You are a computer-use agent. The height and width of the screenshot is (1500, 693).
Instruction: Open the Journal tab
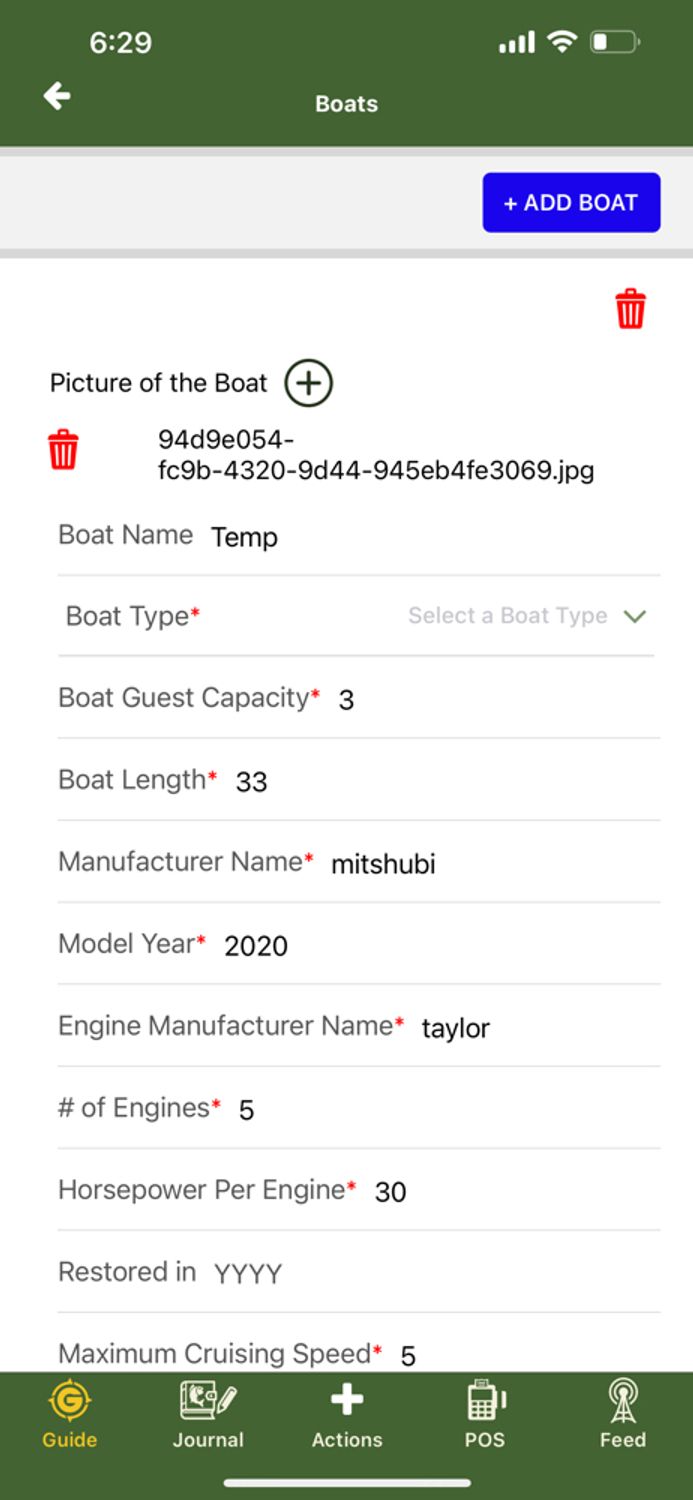point(208,1414)
